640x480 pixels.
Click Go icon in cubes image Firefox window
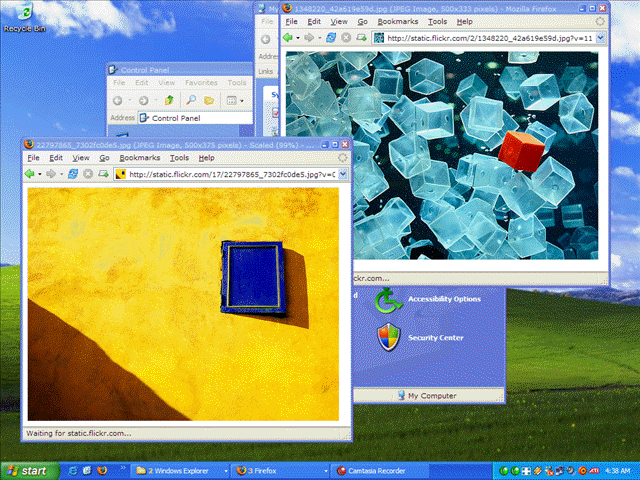[361, 38]
